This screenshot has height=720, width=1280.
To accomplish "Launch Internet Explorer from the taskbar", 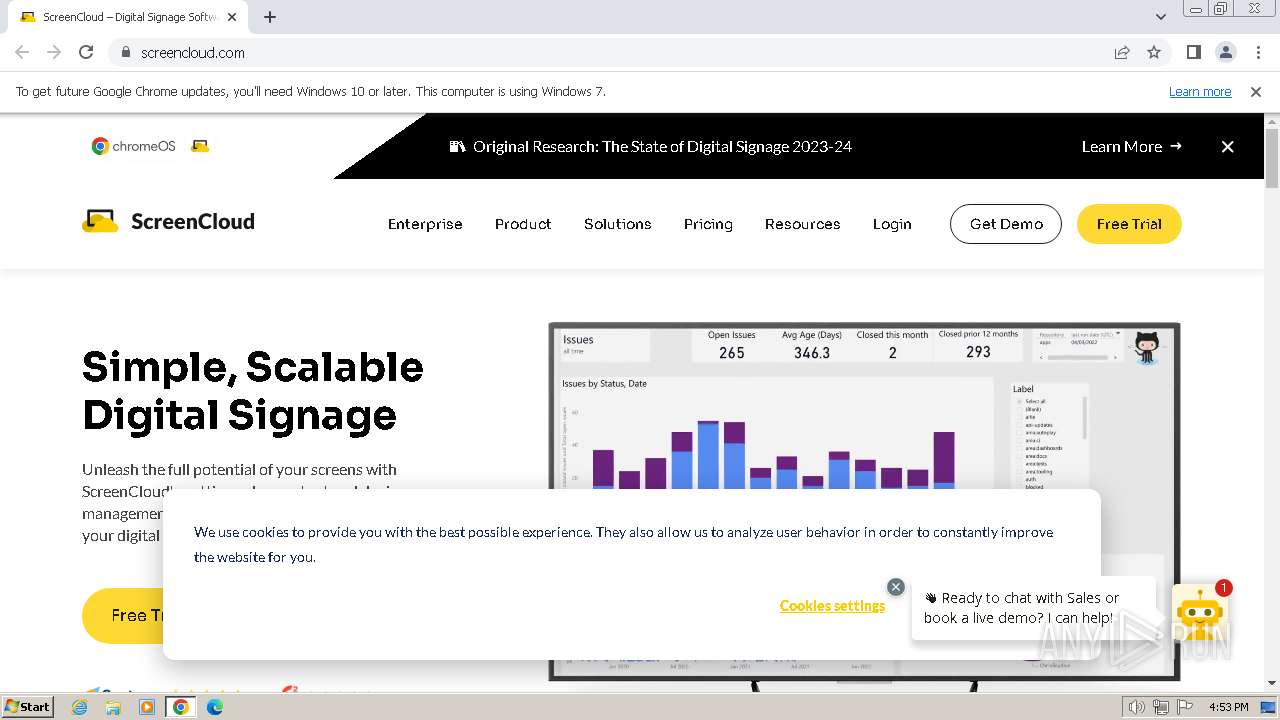I will coord(80,707).
